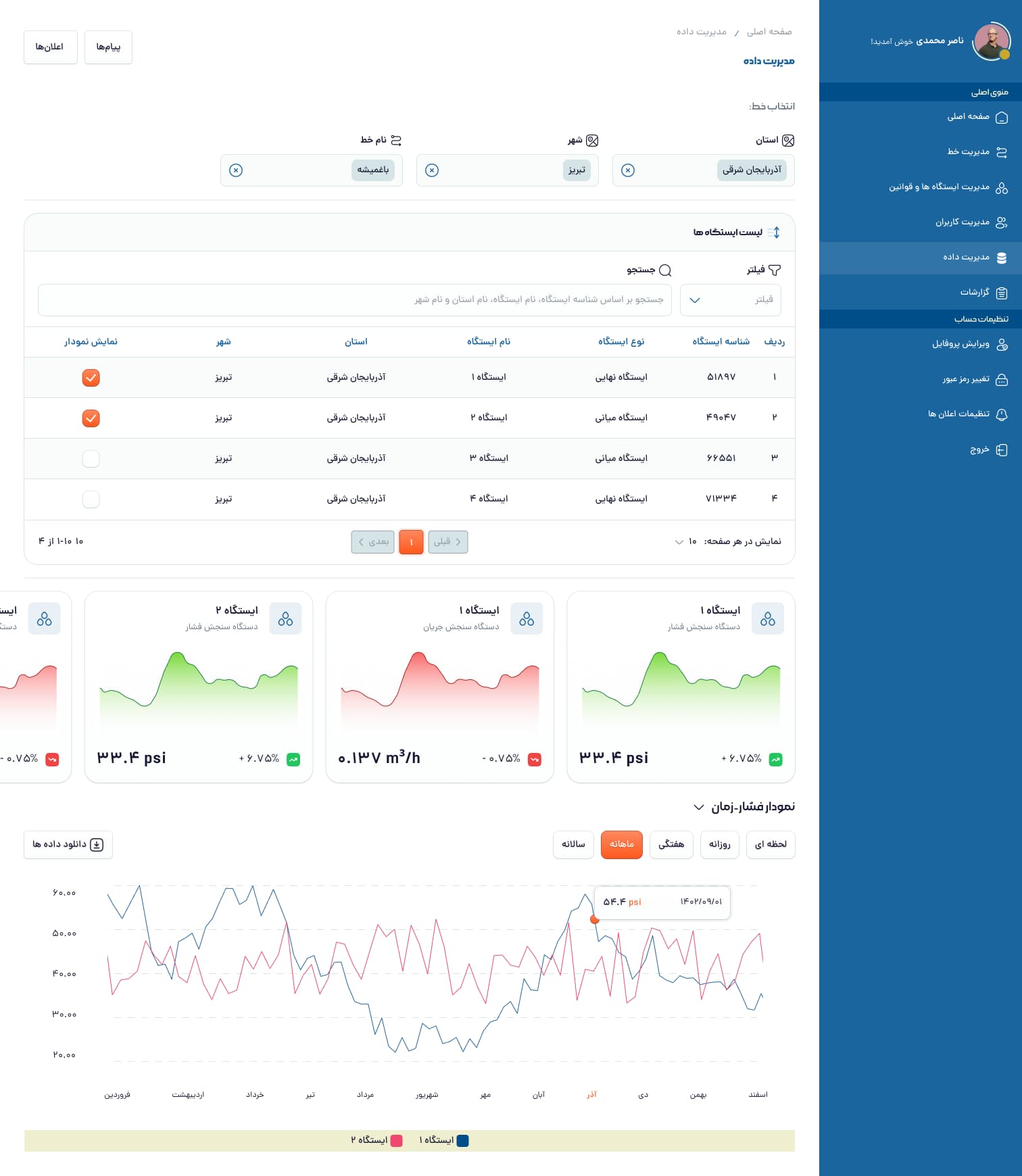Click دانلود داده ها download button
1022x1176 pixels.
pos(68,845)
